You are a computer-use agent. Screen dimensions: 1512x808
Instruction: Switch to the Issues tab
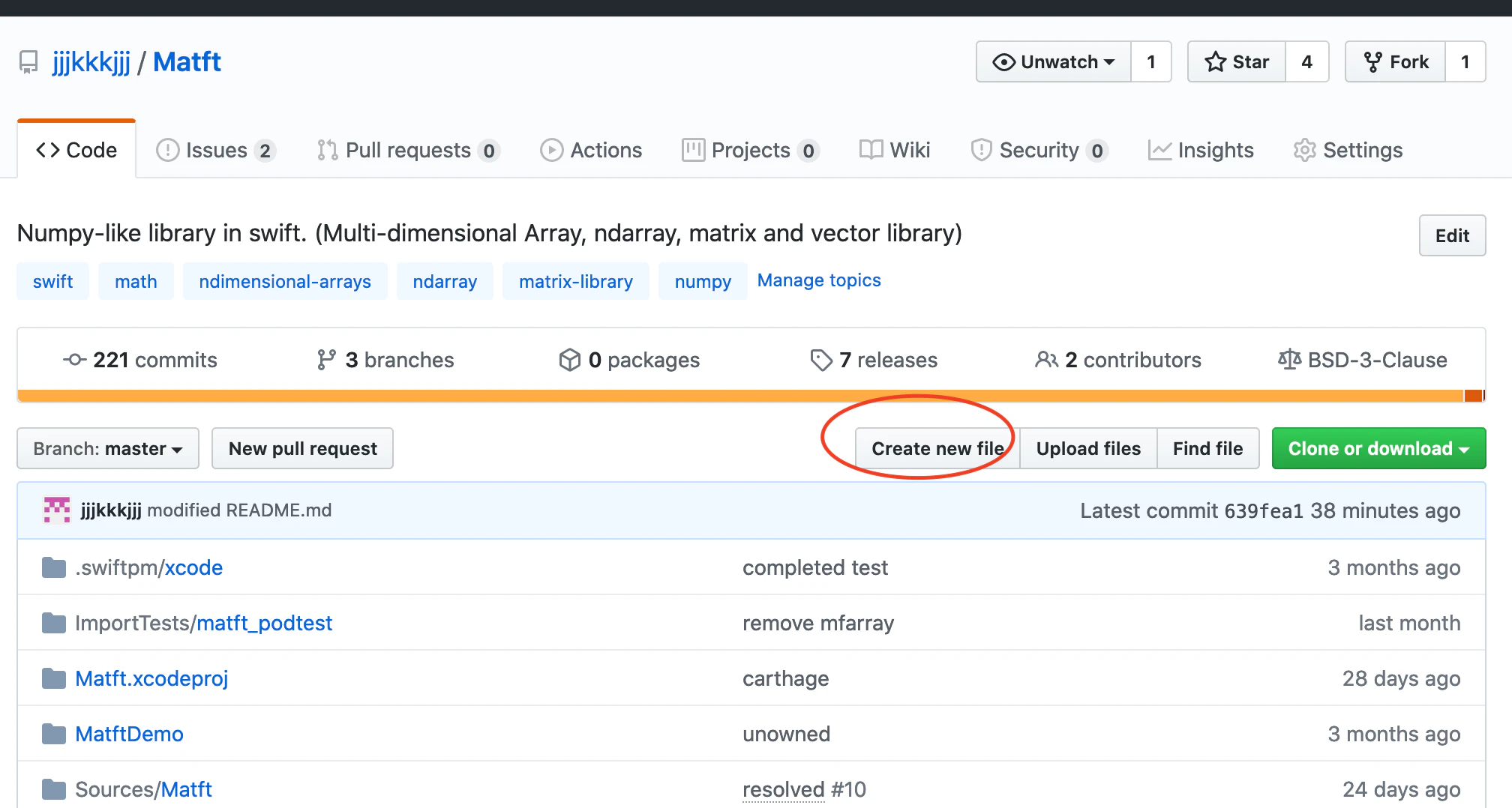click(216, 150)
